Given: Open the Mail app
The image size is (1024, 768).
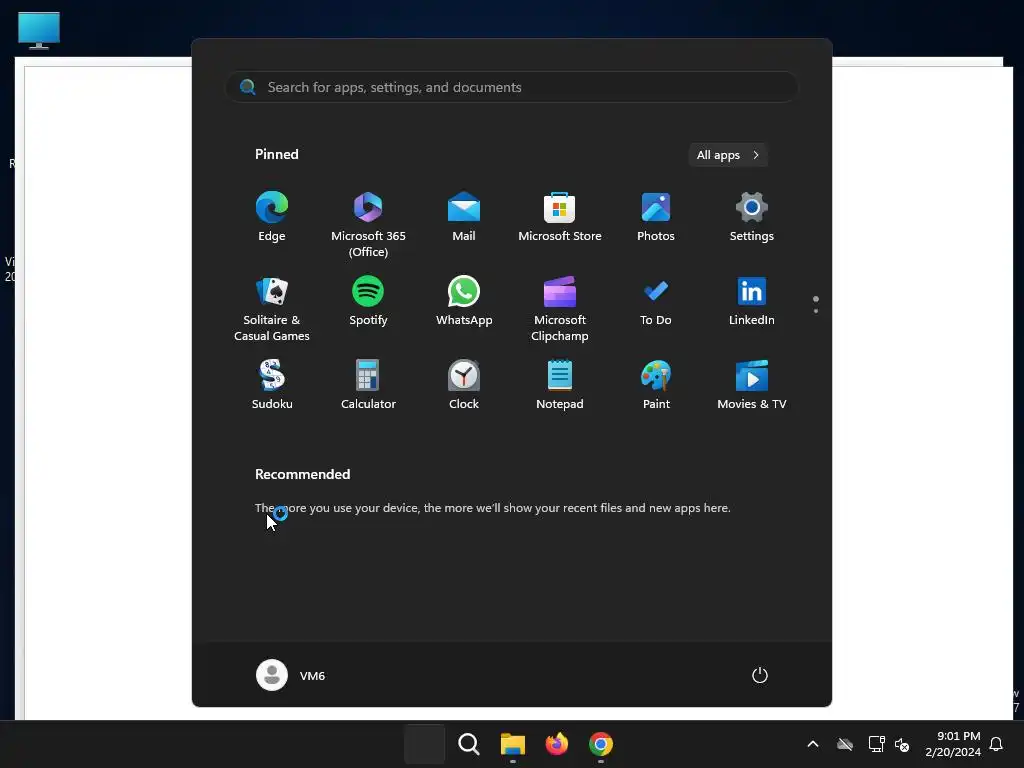Looking at the screenshot, I should click(x=464, y=217).
